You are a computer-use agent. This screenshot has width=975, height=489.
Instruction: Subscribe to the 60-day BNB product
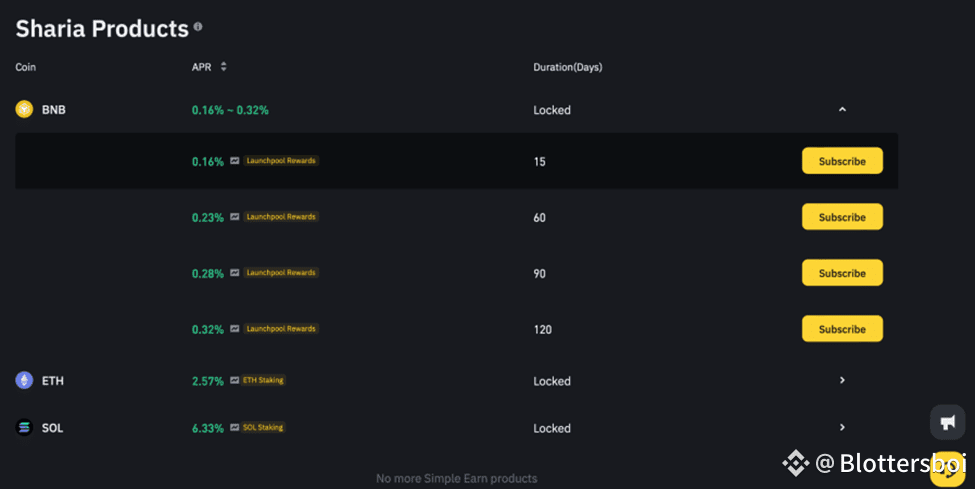tap(843, 217)
